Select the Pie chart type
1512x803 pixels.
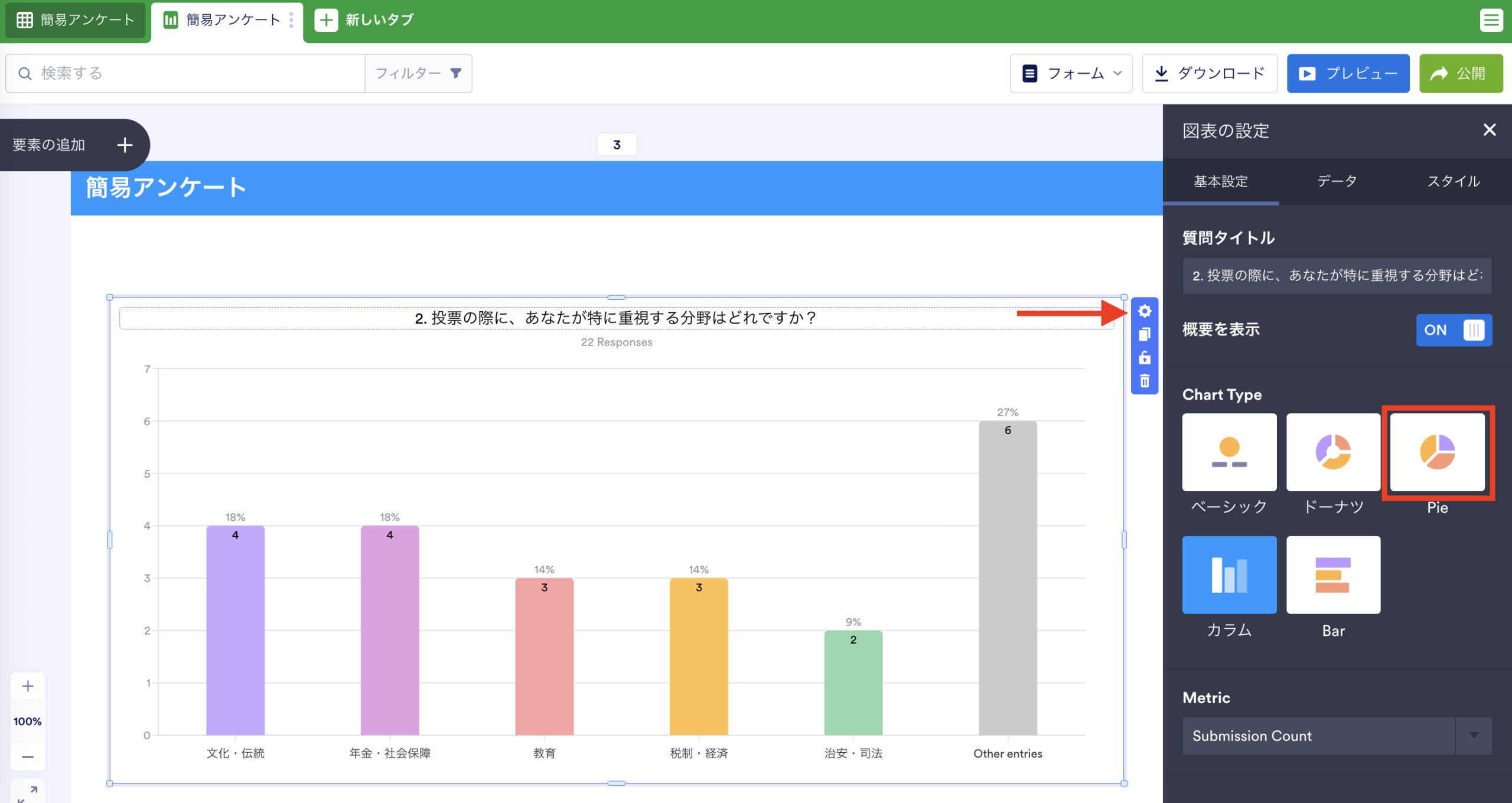pos(1438,453)
